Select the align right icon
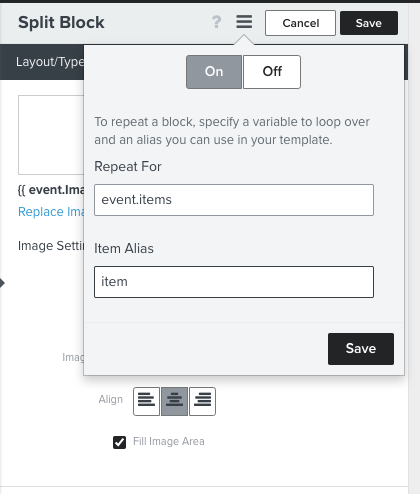The width and height of the screenshot is (420, 494). pos(202,401)
